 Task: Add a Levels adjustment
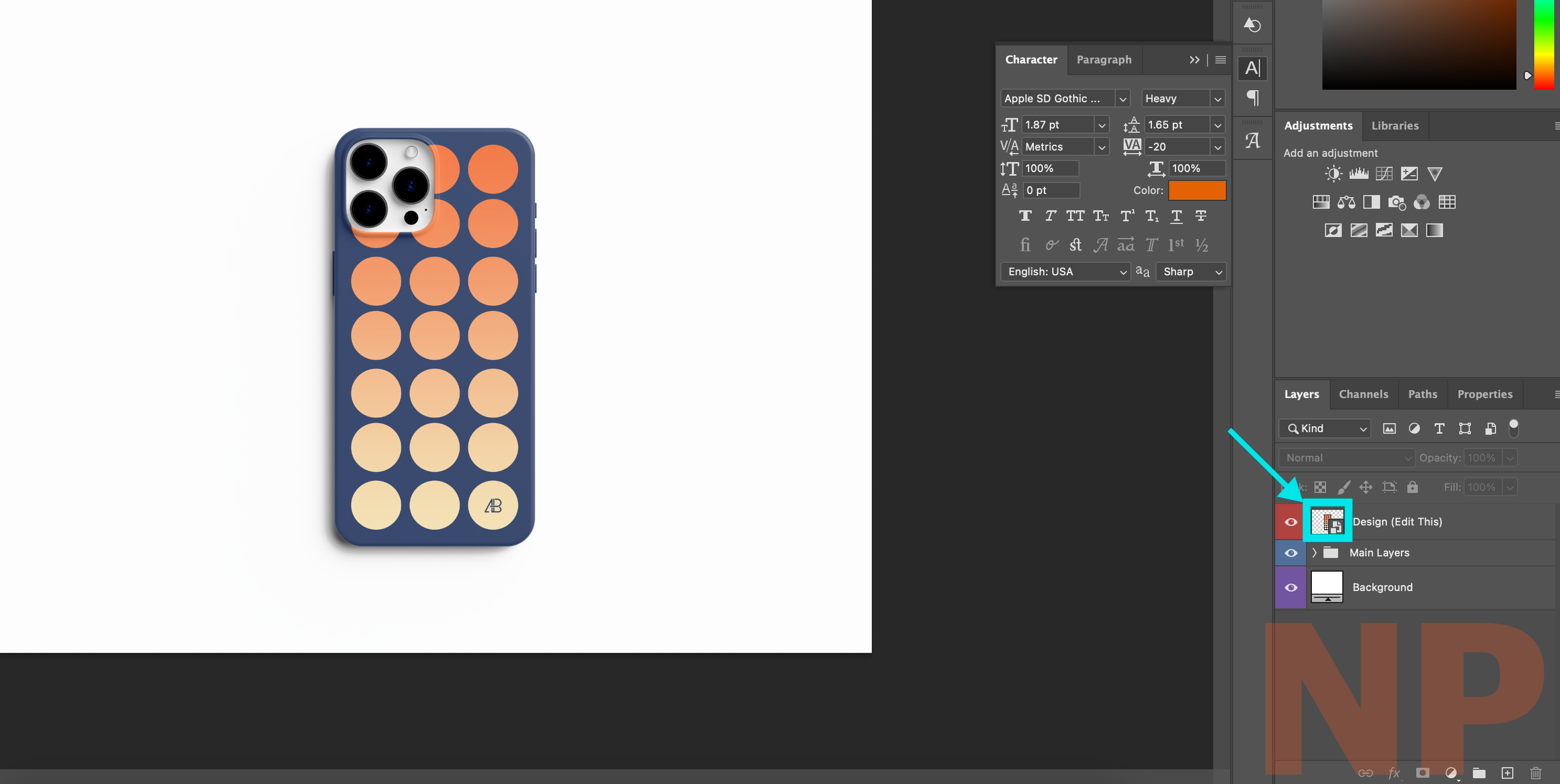[x=1359, y=174]
